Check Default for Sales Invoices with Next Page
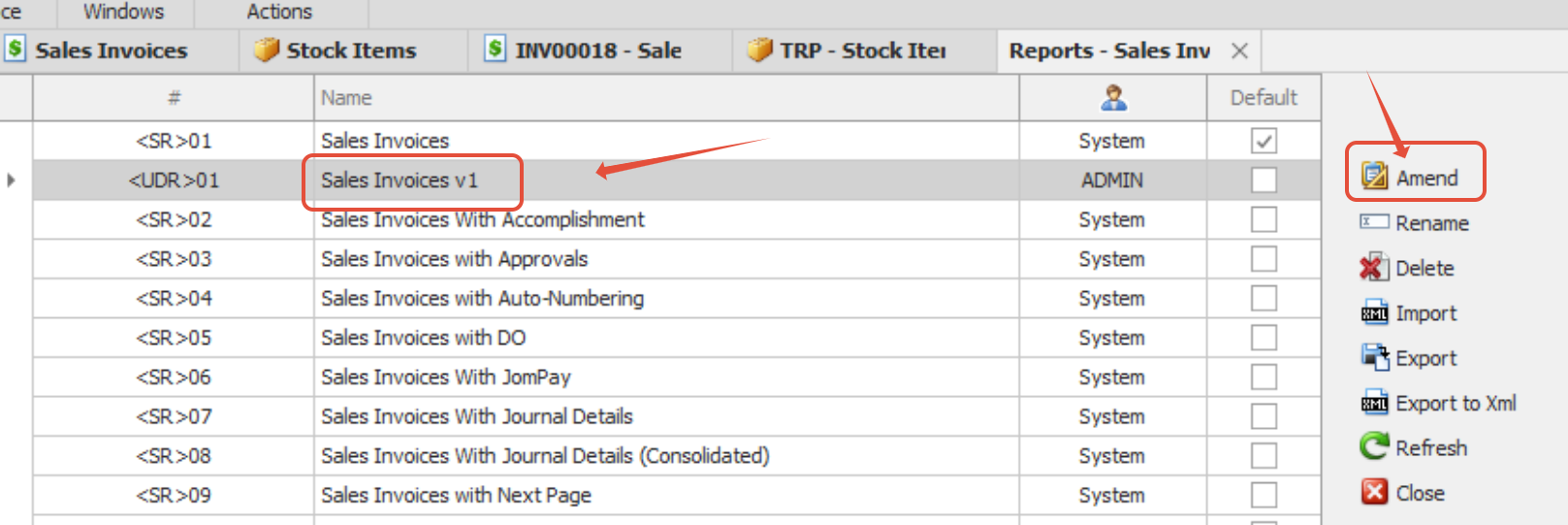 pos(1264,495)
